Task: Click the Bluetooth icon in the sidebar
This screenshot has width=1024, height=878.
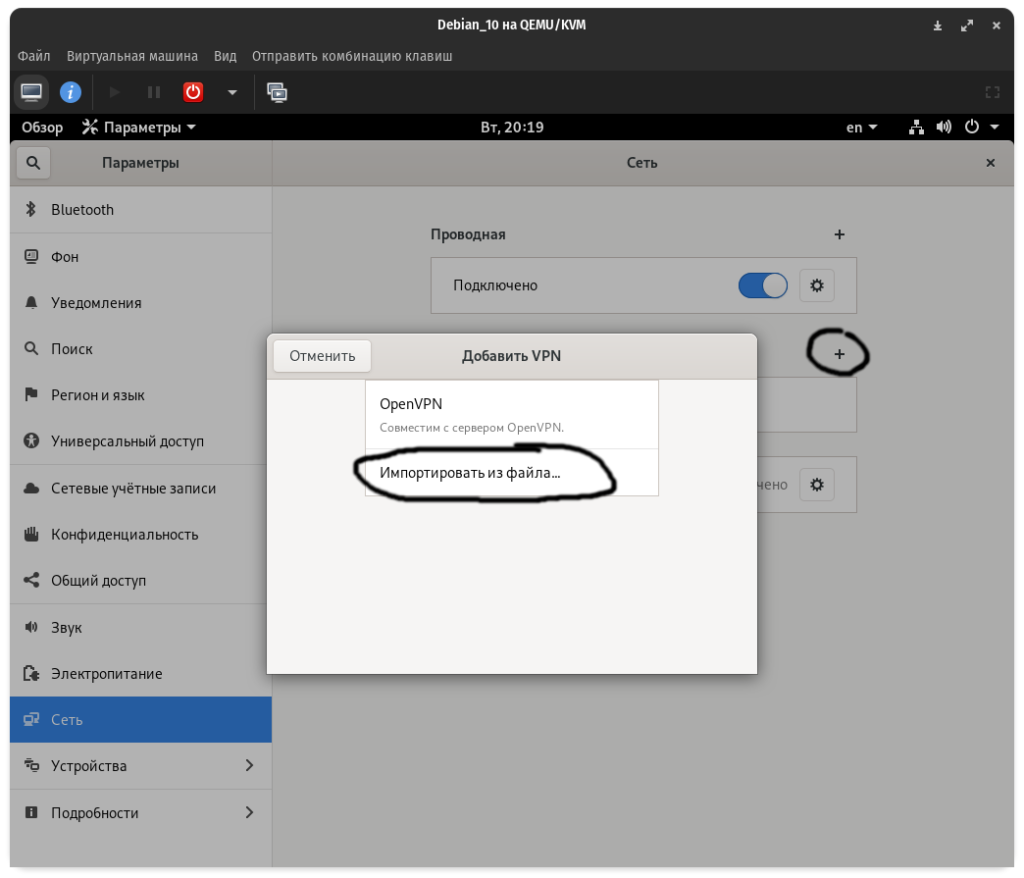Action: coord(31,210)
